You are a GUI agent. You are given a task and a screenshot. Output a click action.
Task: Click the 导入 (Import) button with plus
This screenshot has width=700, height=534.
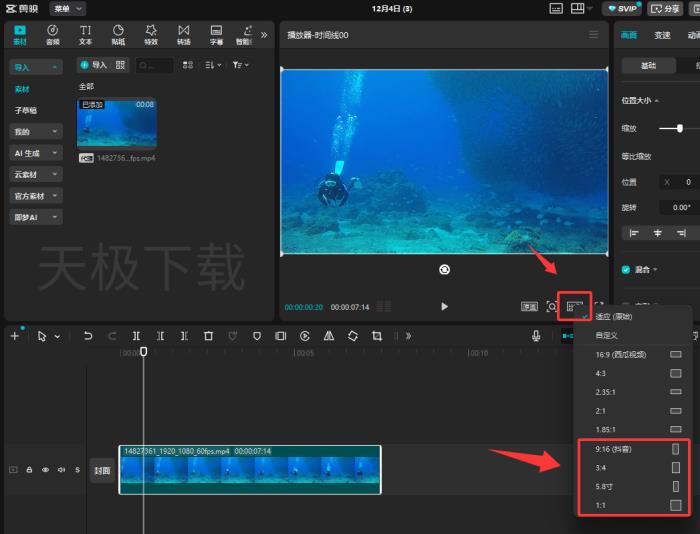(x=93, y=65)
